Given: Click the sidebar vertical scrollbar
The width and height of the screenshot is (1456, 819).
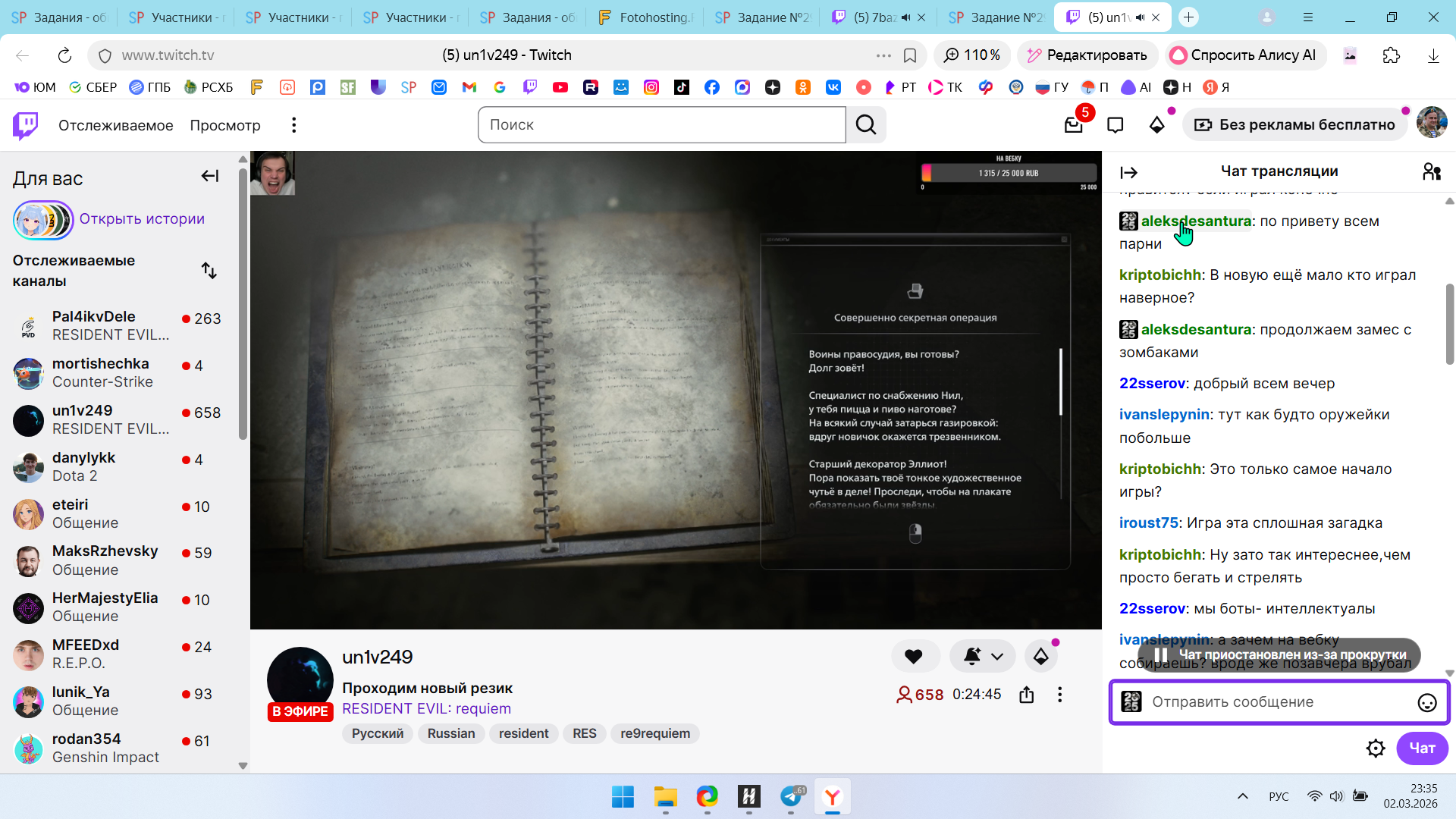Looking at the screenshot, I should point(243,303).
